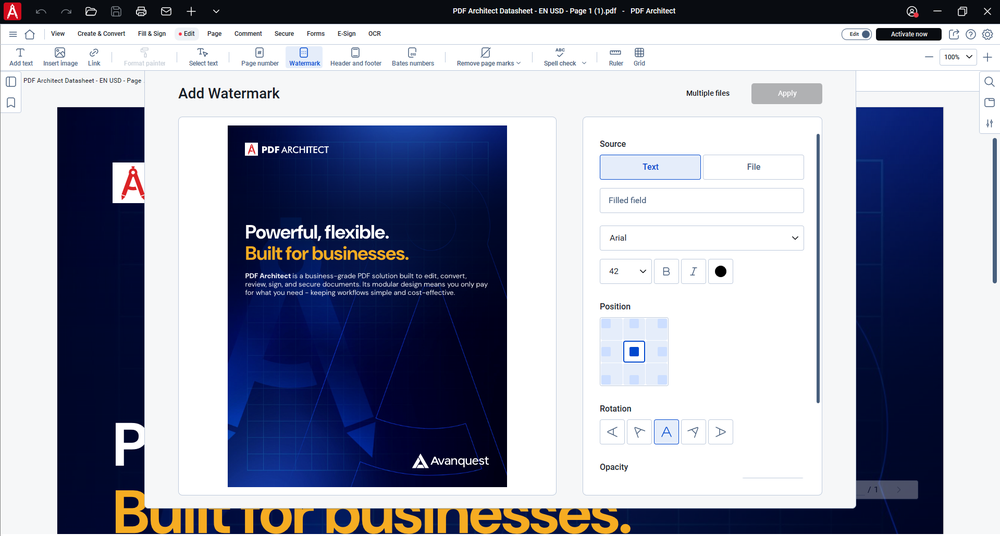Open Bates numbers tool

(413, 57)
